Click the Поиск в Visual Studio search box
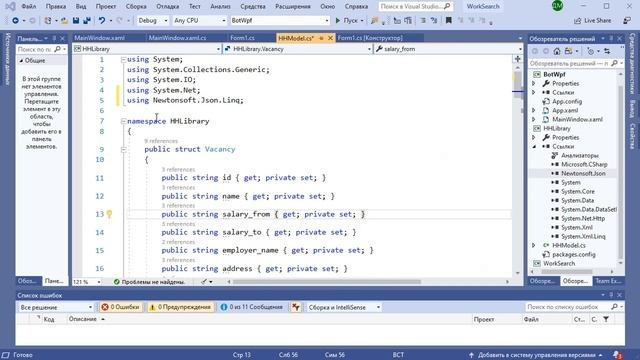 point(415,7)
